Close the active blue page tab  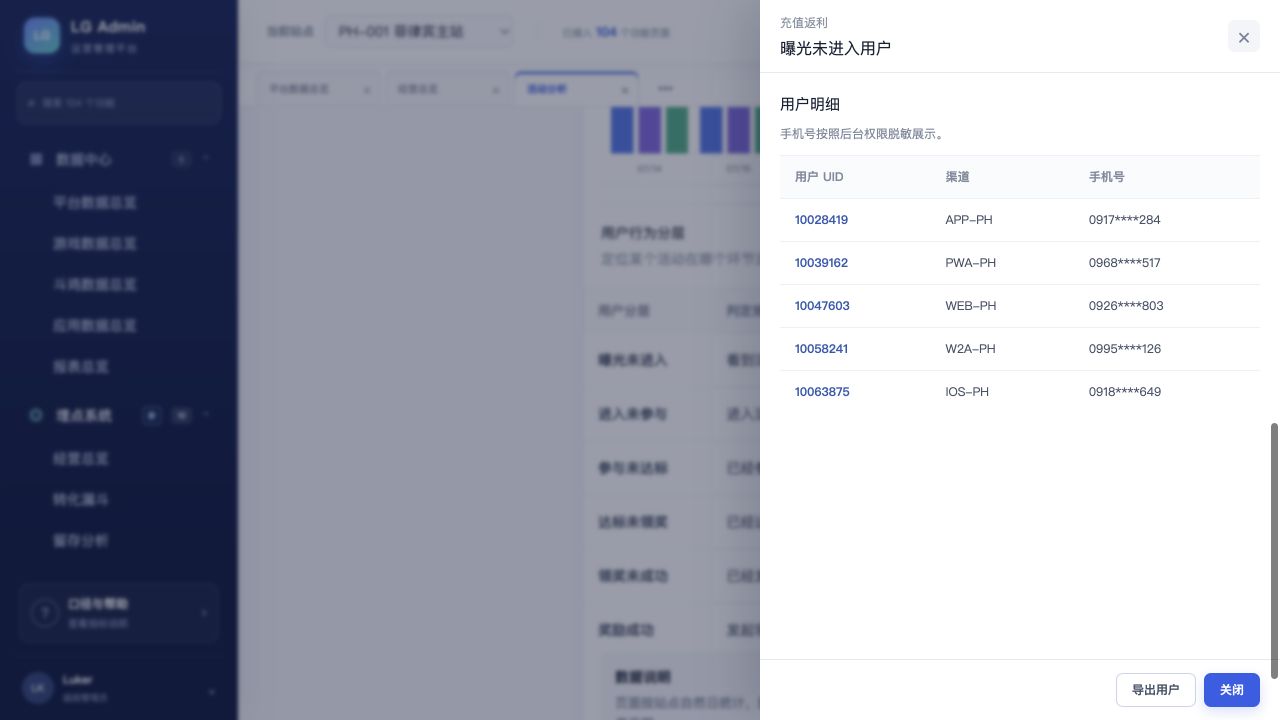pos(624,90)
